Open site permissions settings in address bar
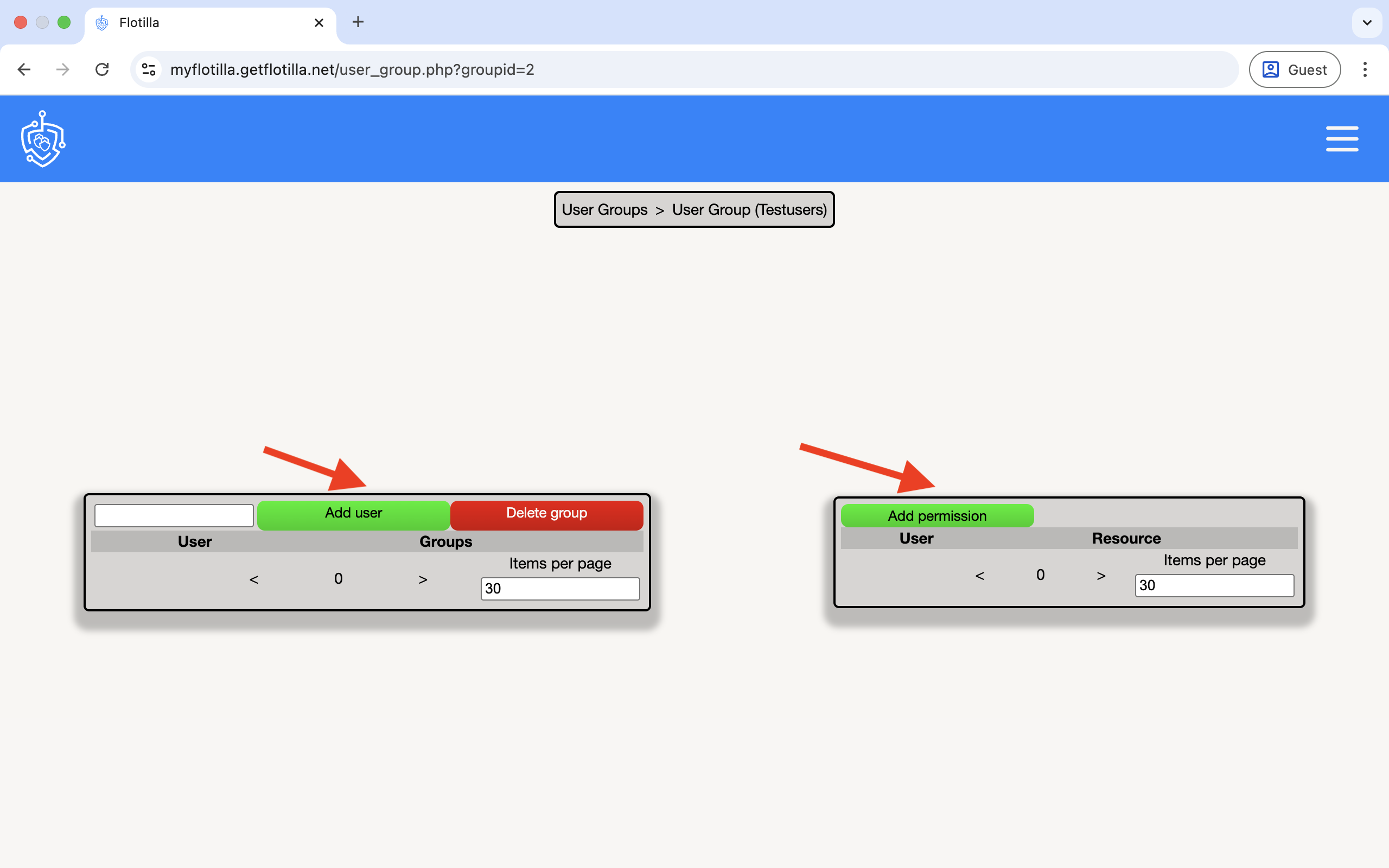1389x868 pixels. tap(148, 69)
